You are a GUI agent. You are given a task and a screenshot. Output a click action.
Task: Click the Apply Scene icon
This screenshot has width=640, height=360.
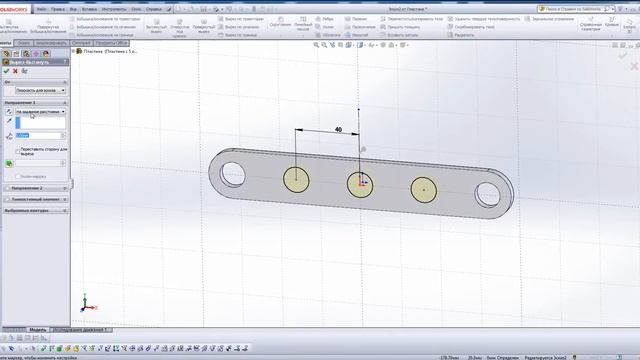click(391, 45)
